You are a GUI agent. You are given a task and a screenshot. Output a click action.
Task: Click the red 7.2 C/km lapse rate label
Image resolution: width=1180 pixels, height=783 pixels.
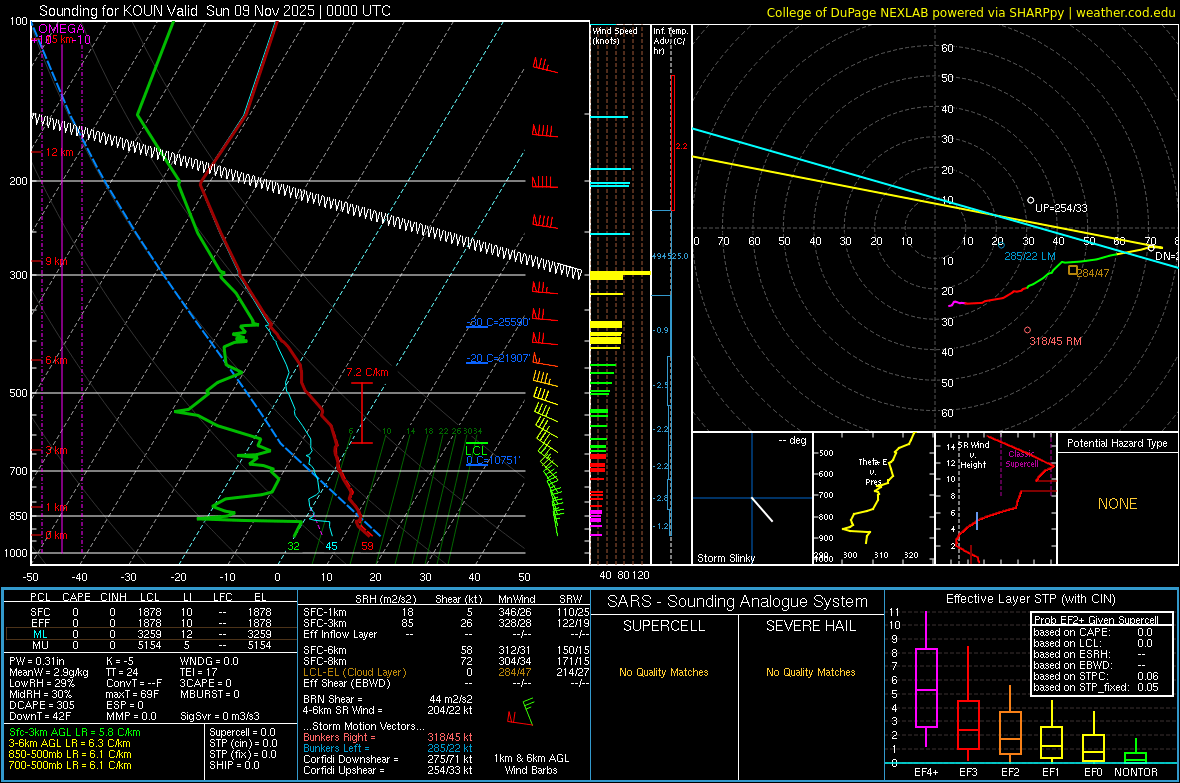pyautogui.click(x=367, y=373)
